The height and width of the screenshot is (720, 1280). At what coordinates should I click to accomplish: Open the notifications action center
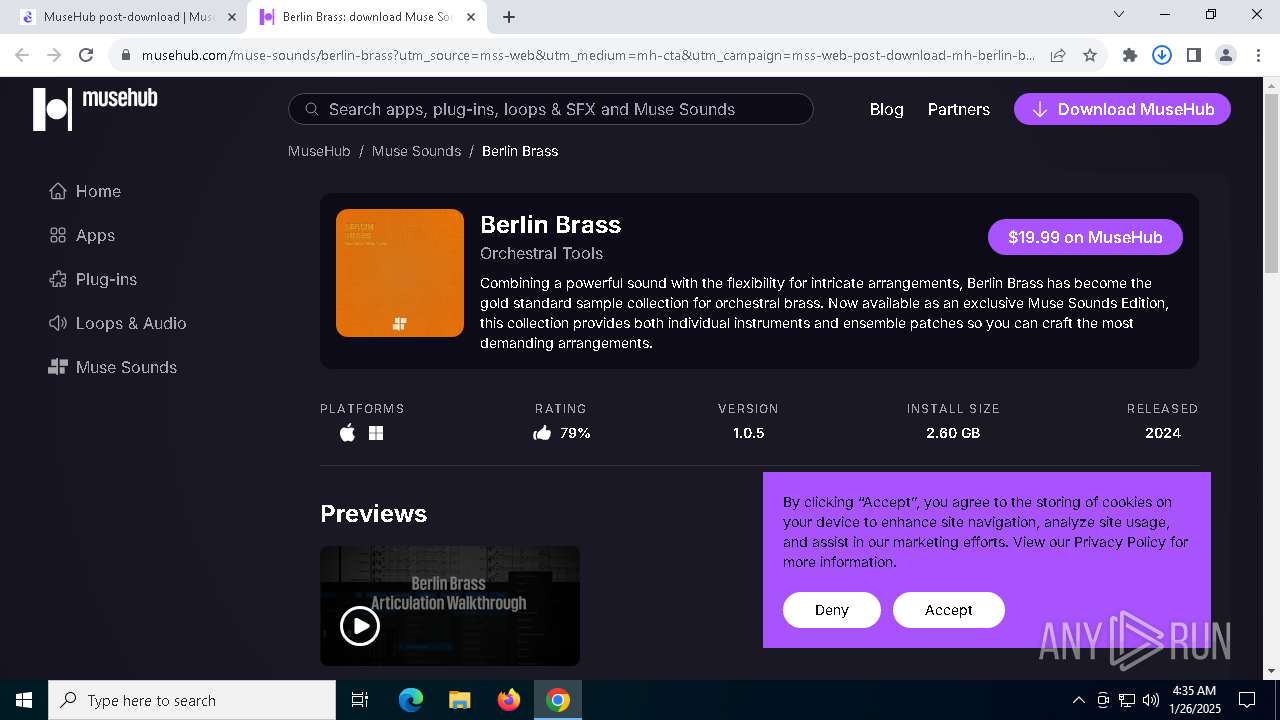click(x=1247, y=700)
